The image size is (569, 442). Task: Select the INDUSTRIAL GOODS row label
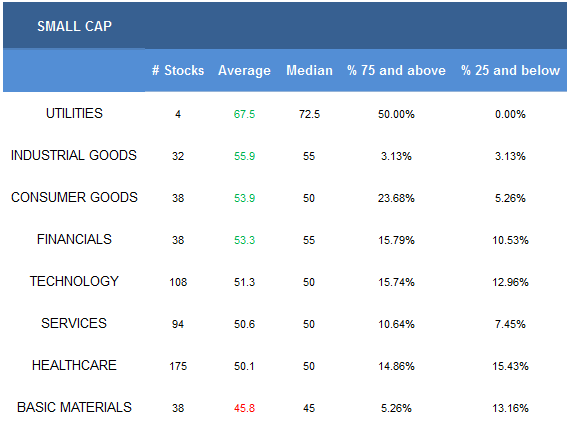[74, 155]
